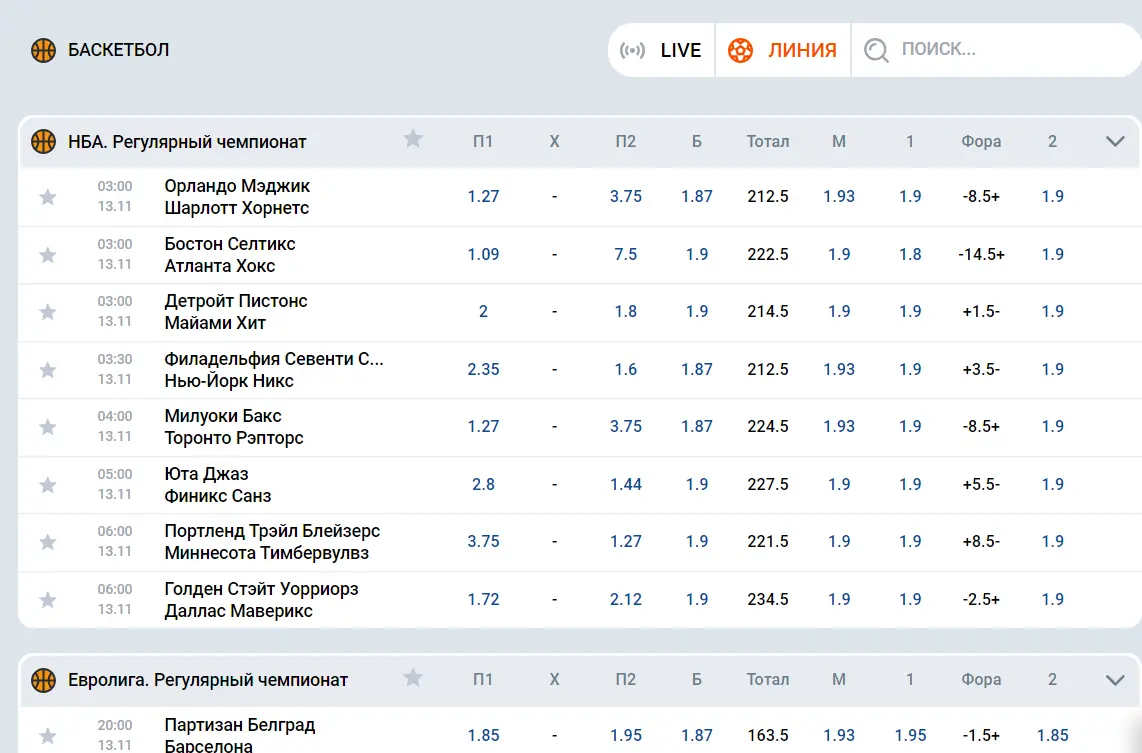
Task: Select П1 odds 3.75 for Портленд Трэйл Блейзерс
Action: click(x=484, y=542)
